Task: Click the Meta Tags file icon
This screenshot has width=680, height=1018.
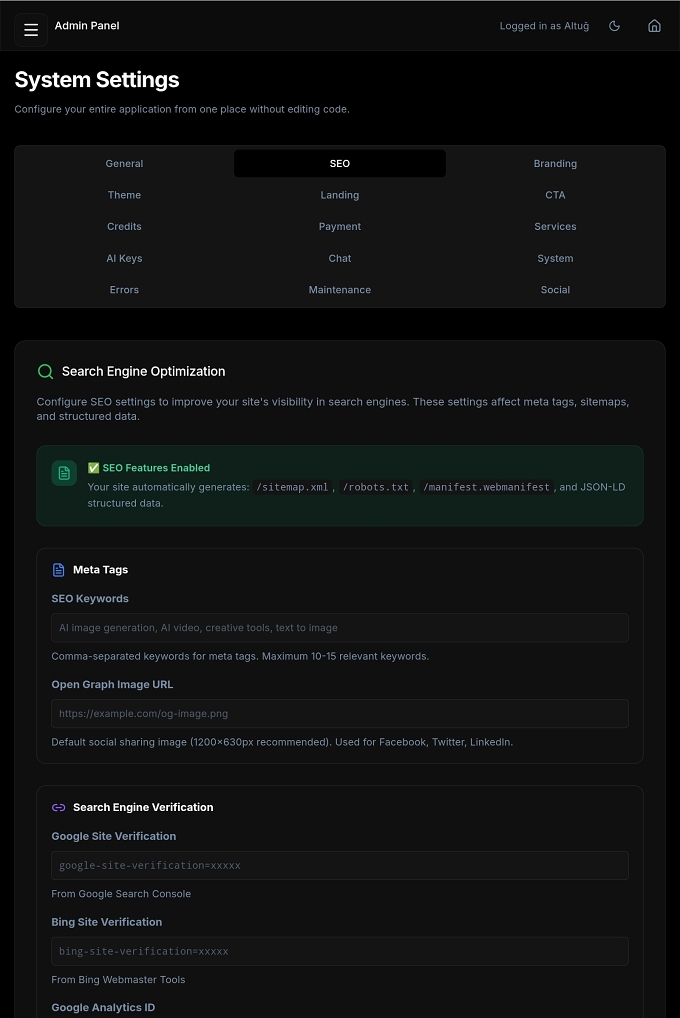Action: [58, 570]
